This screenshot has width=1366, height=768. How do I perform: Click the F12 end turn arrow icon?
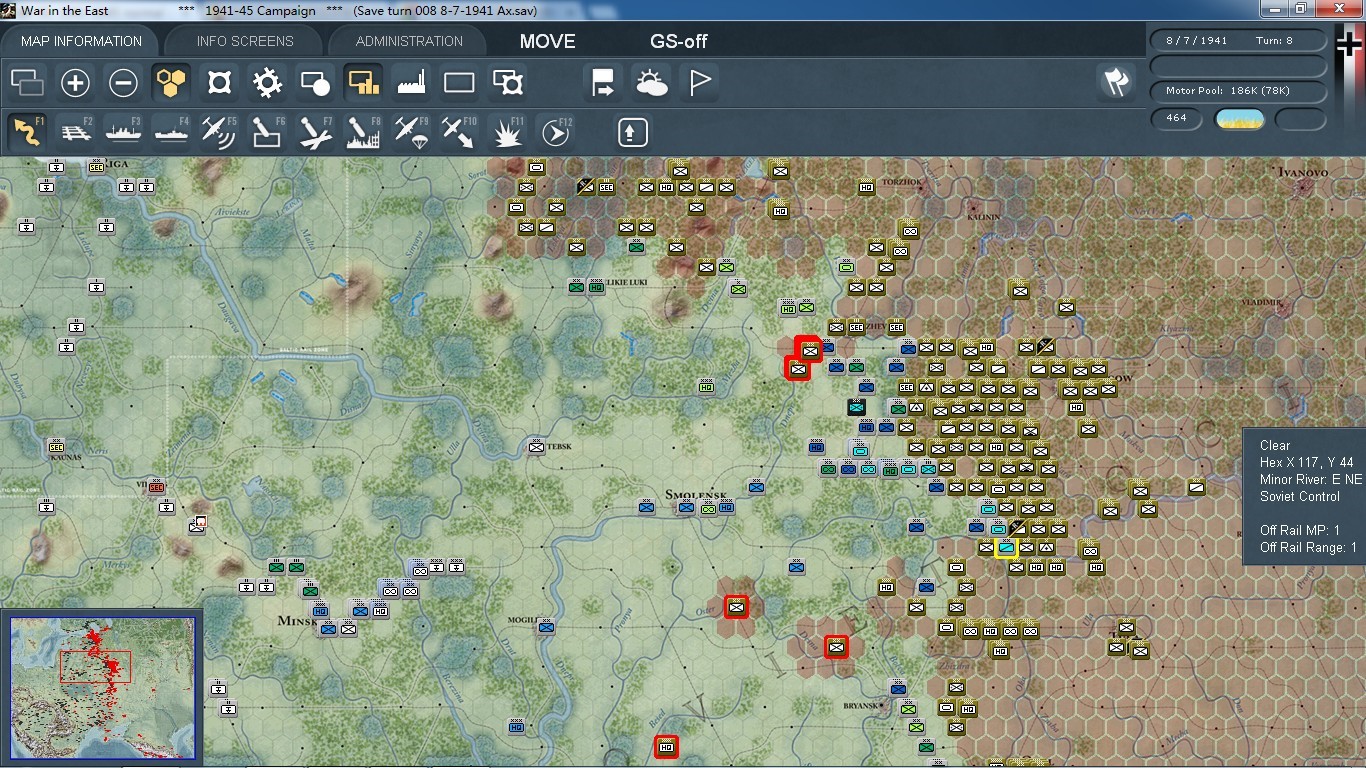(x=555, y=131)
